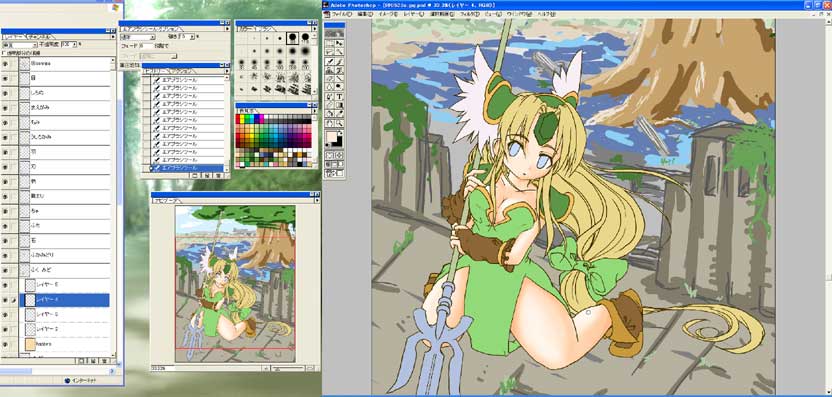Open the ヘルプ menu

[546, 14]
